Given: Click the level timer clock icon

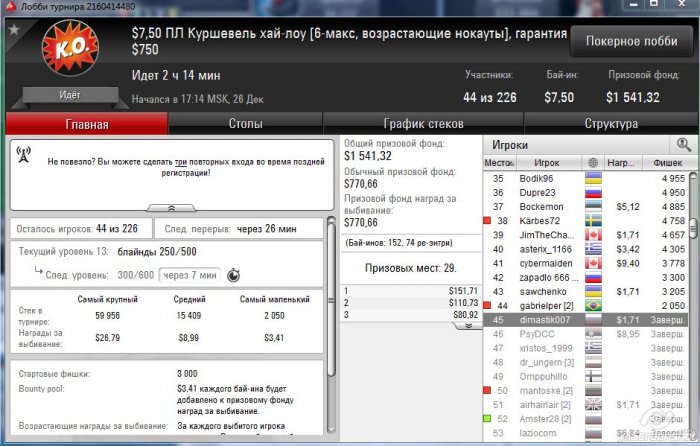Looking at the screenshot, I should point(233,275).
